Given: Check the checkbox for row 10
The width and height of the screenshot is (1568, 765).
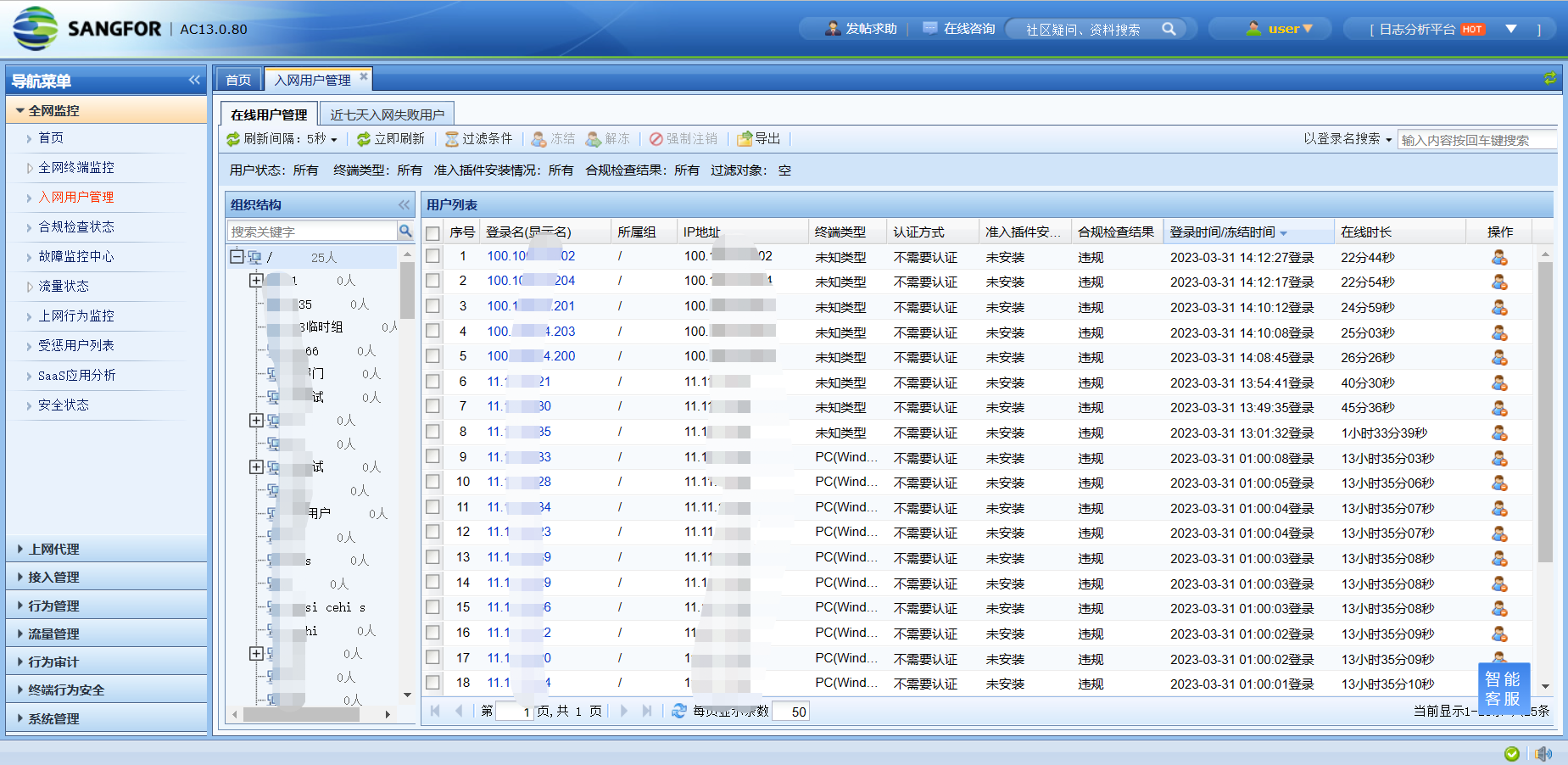Looking at the screenshot, I should (432, 482).
